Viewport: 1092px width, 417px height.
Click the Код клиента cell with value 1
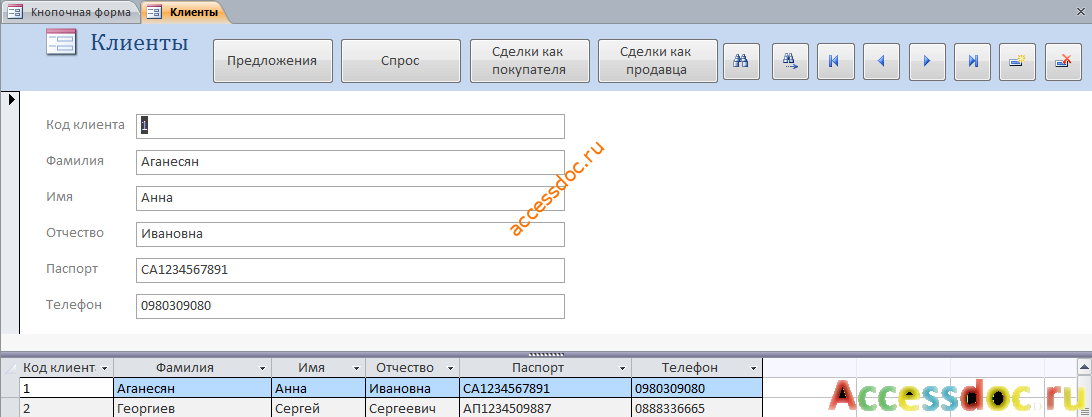click(x=66, y=388)
